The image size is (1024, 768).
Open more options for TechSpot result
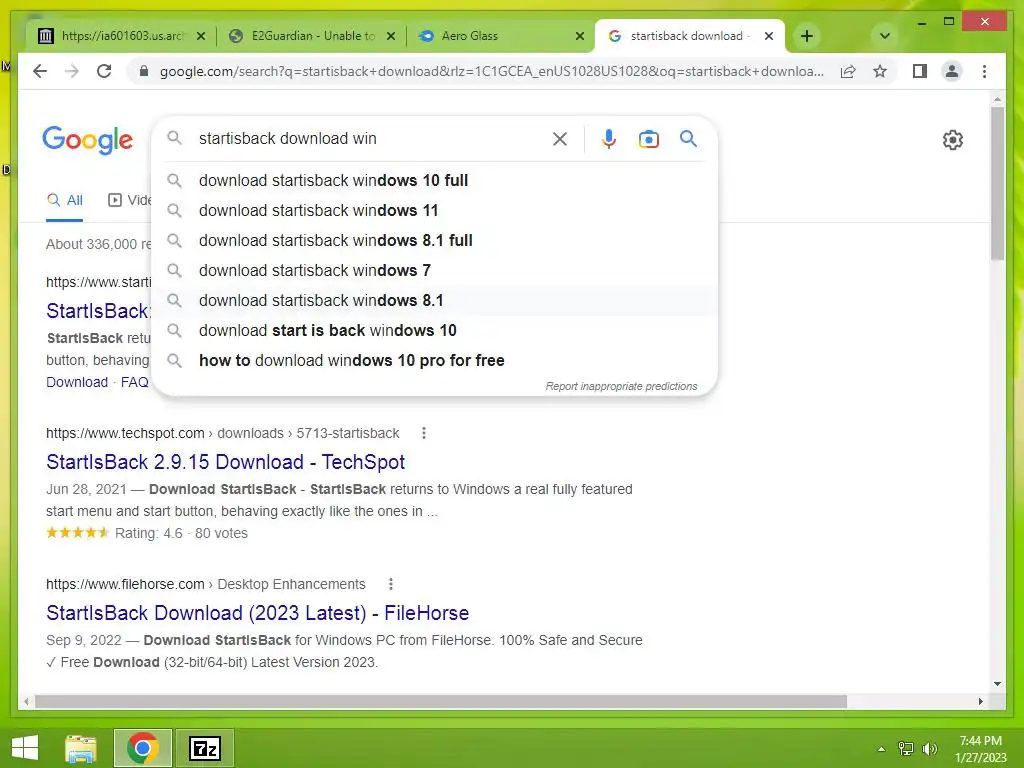tap(424, 433)
